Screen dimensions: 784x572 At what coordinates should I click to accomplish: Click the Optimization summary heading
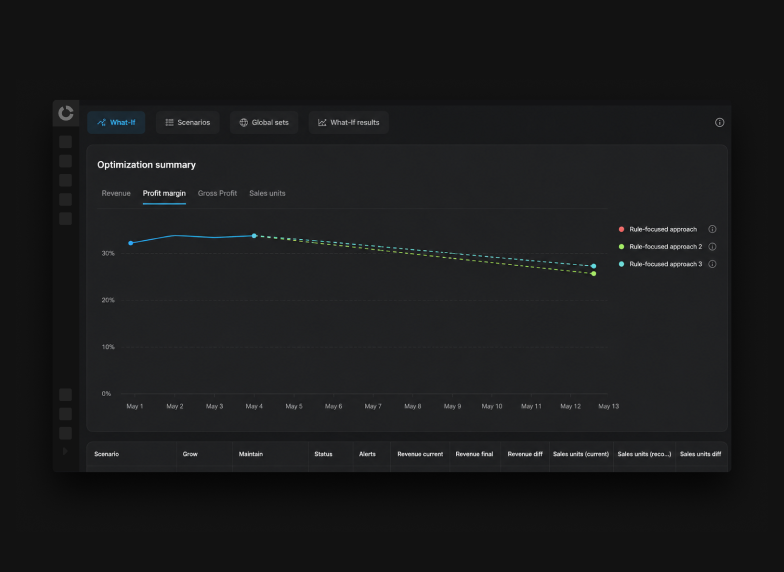(146, 164)
